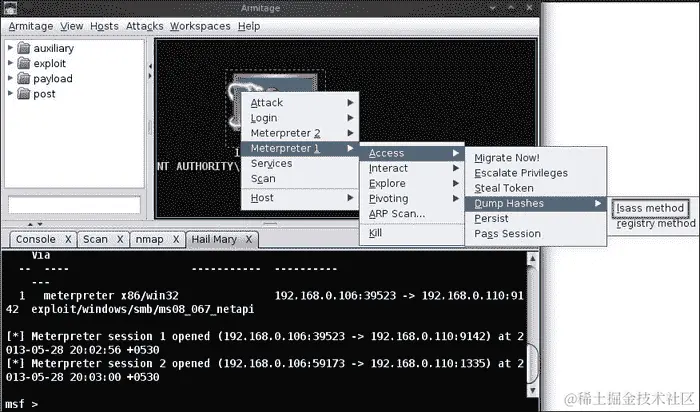700x412 pixels.
Task: Click the meterpreter x86/win32 session row
Action: click(265, 295)
